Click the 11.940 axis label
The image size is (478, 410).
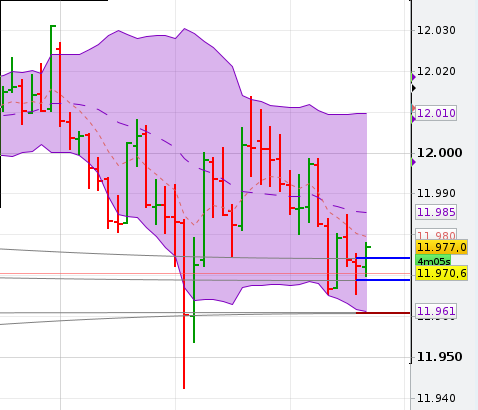[436, 398]
